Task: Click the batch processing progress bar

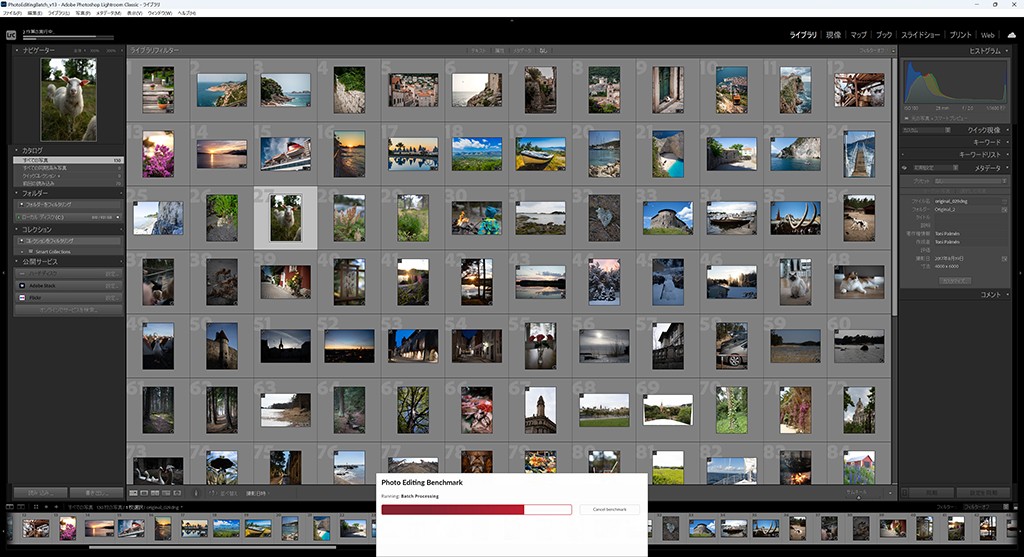Action: click(x=476, y=509)
